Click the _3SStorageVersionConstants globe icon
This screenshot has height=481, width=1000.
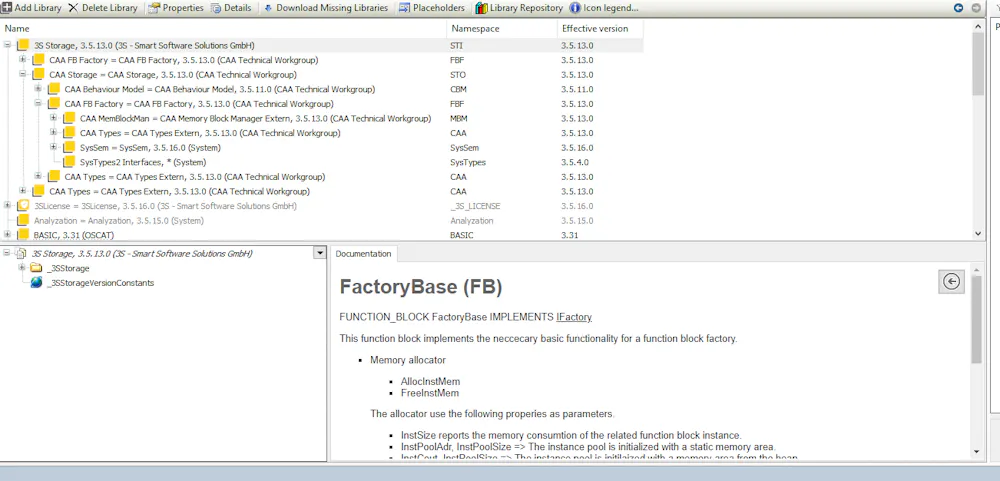pyautogui.click(x=36, y=283)
